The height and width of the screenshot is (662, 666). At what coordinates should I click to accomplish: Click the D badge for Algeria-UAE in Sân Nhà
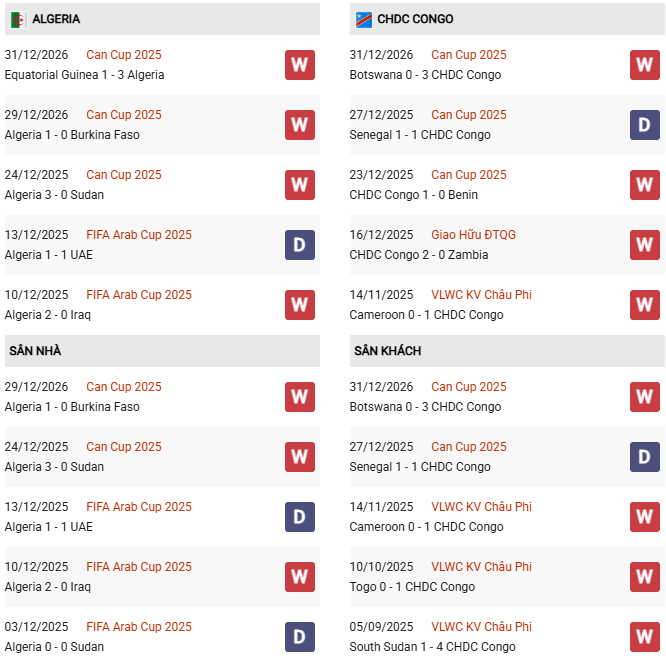point(299,517)
